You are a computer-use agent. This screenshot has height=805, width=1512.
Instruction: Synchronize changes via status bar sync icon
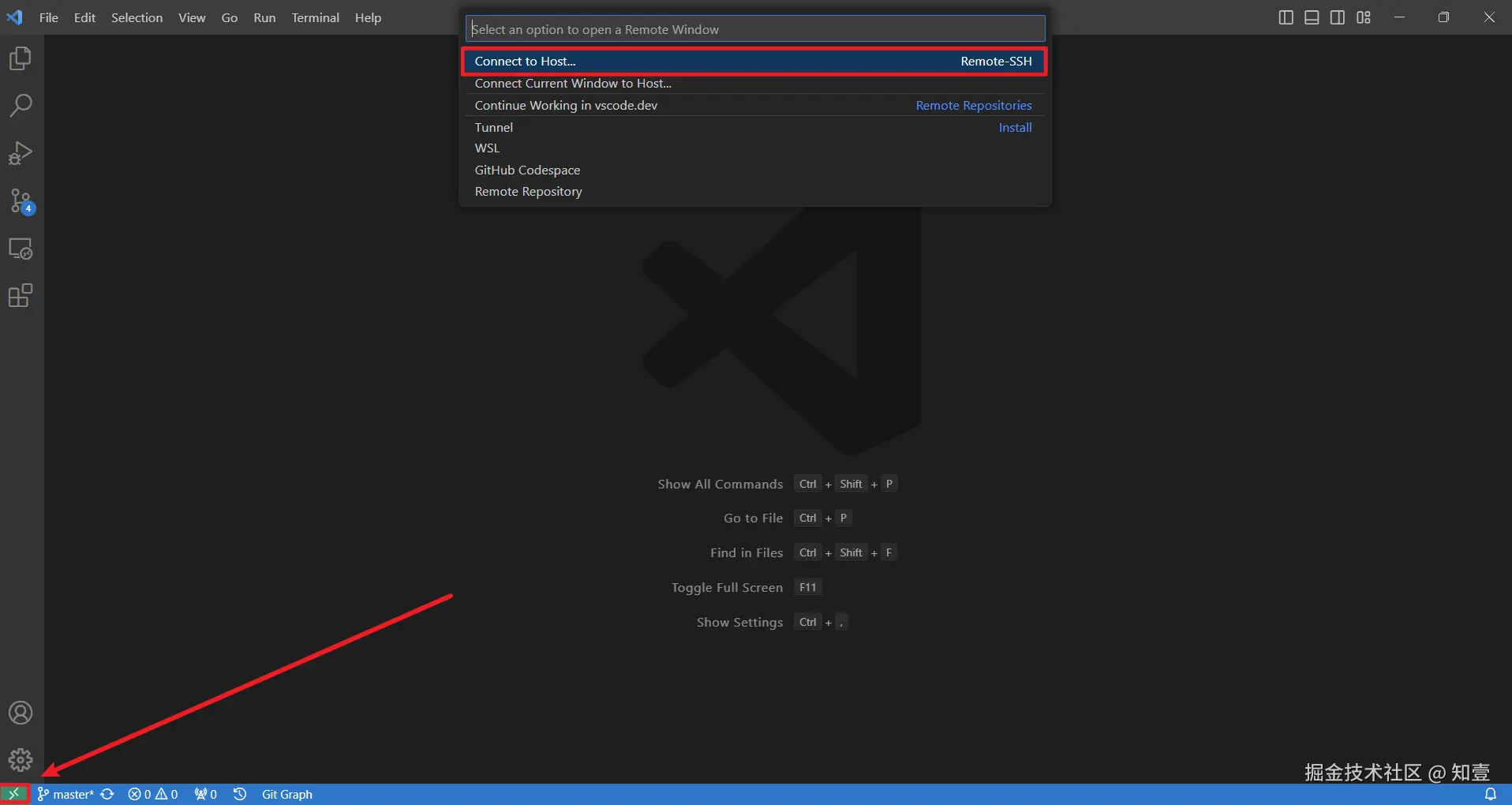(108, 794)
